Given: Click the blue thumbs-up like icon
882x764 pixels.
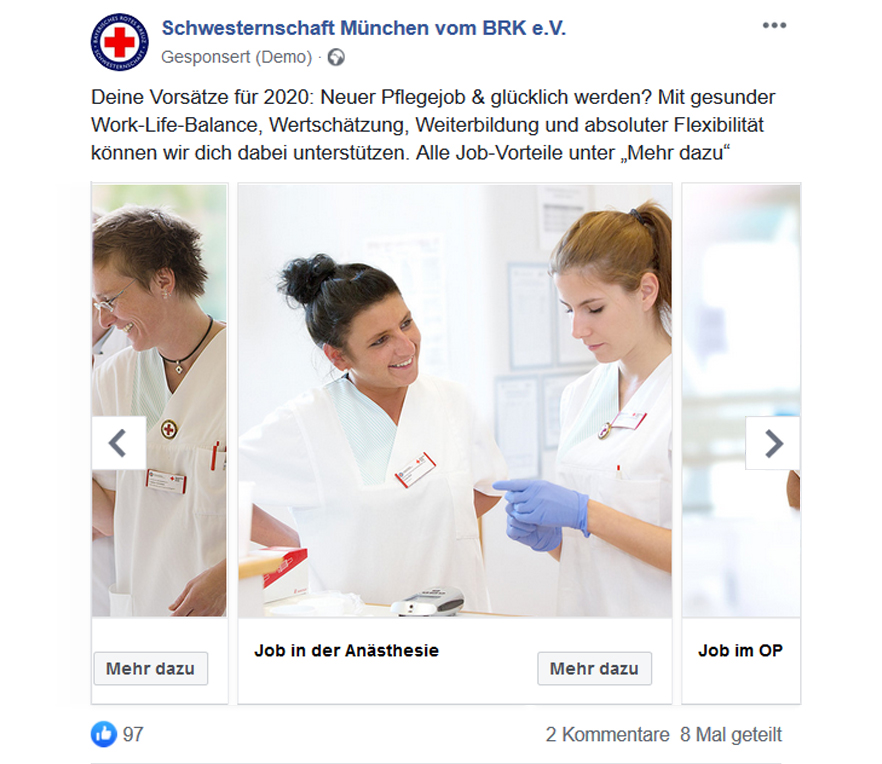Looking at the screenshot, I should [x=104, y=734].
